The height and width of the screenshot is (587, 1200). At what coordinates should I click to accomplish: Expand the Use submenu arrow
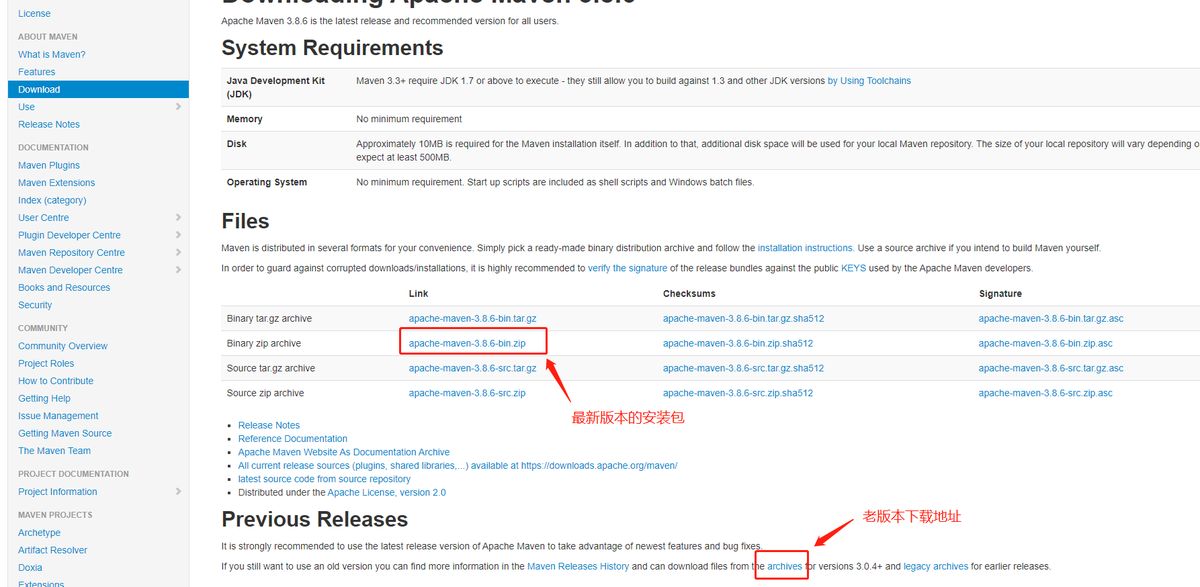pos(178,107)
